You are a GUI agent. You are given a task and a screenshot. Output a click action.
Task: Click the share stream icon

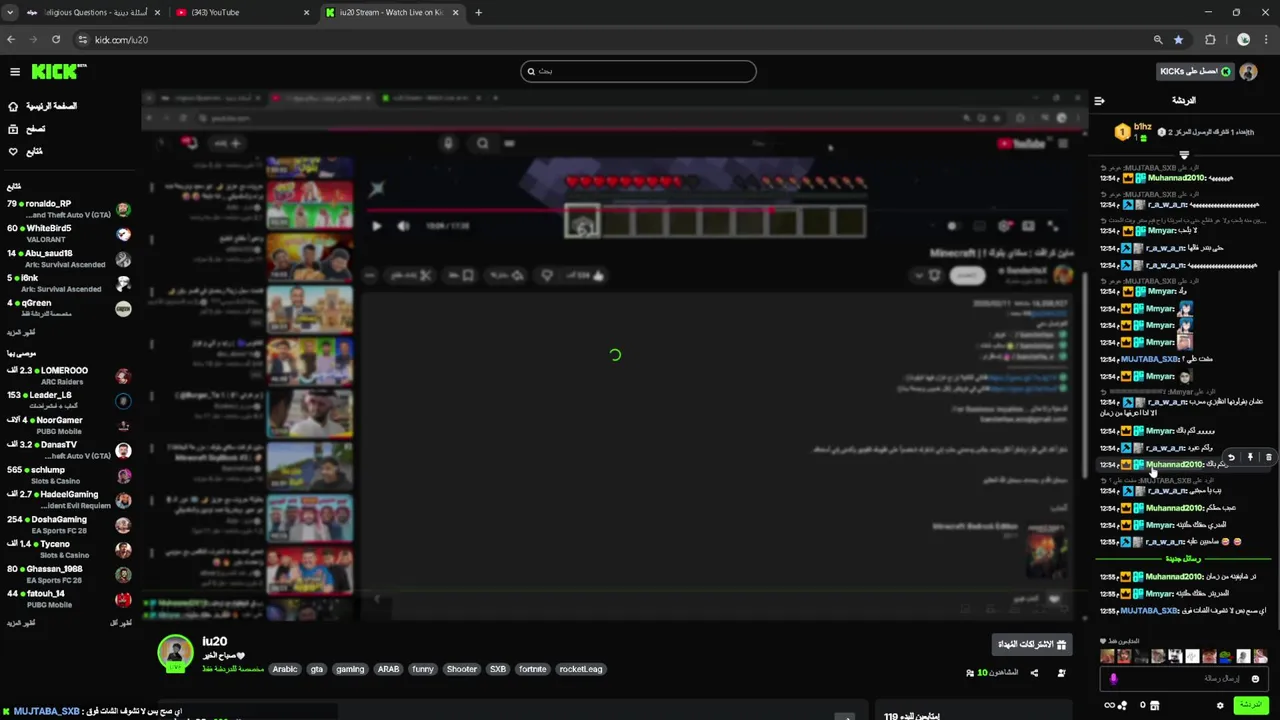coord(1034,673)
